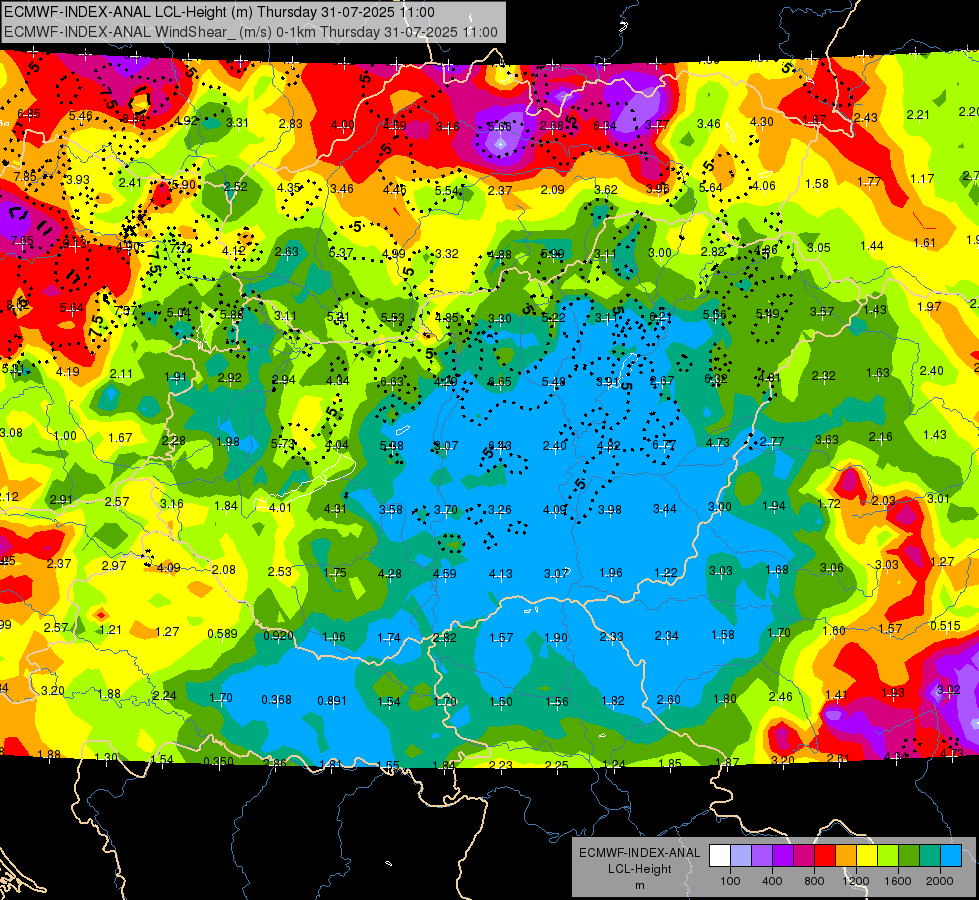Click the wind shear value 1.22

pyautogui.click(x=666, y=573)
